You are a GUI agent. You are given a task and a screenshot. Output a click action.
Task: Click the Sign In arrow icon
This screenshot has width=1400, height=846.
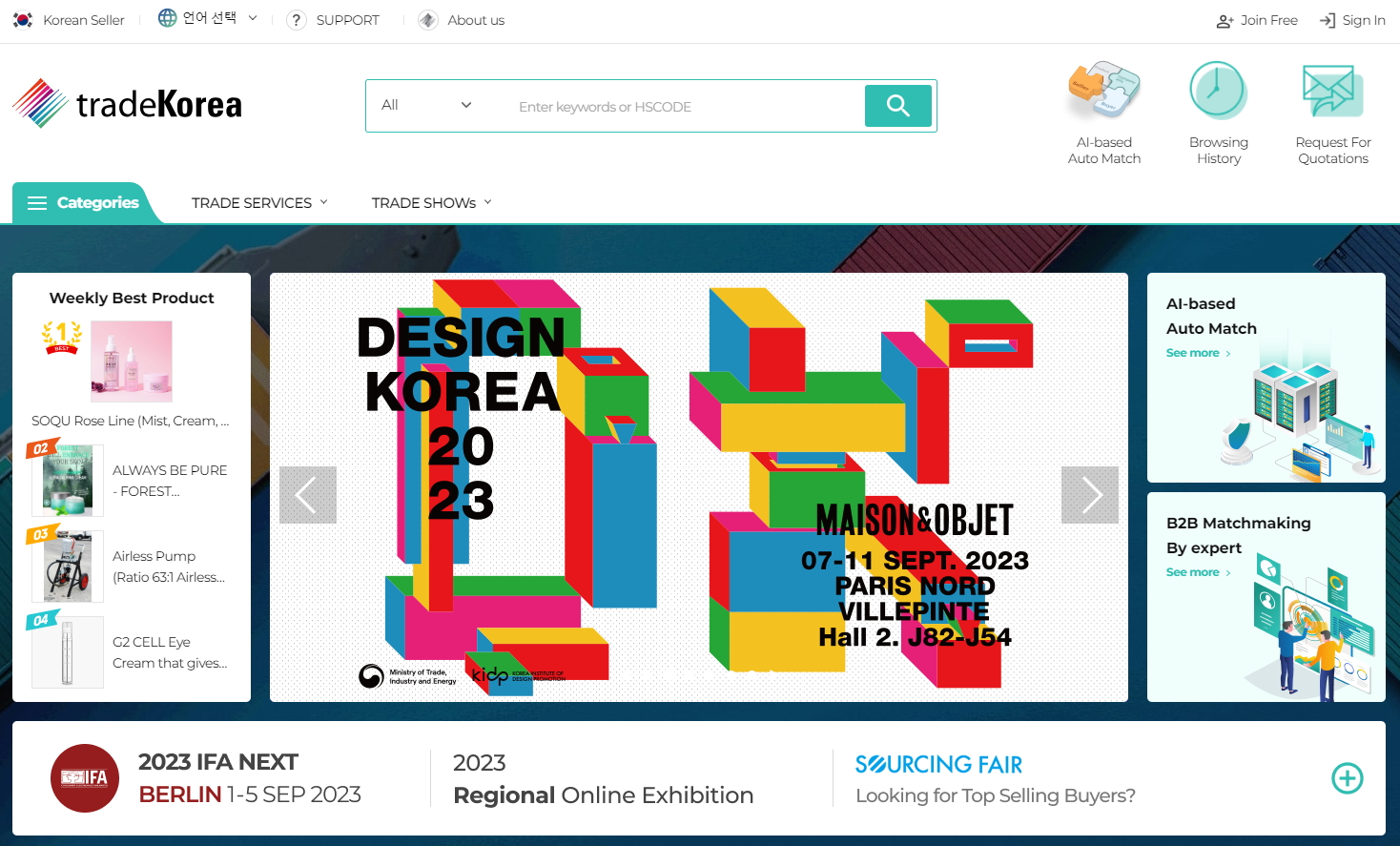(1328, 21)
